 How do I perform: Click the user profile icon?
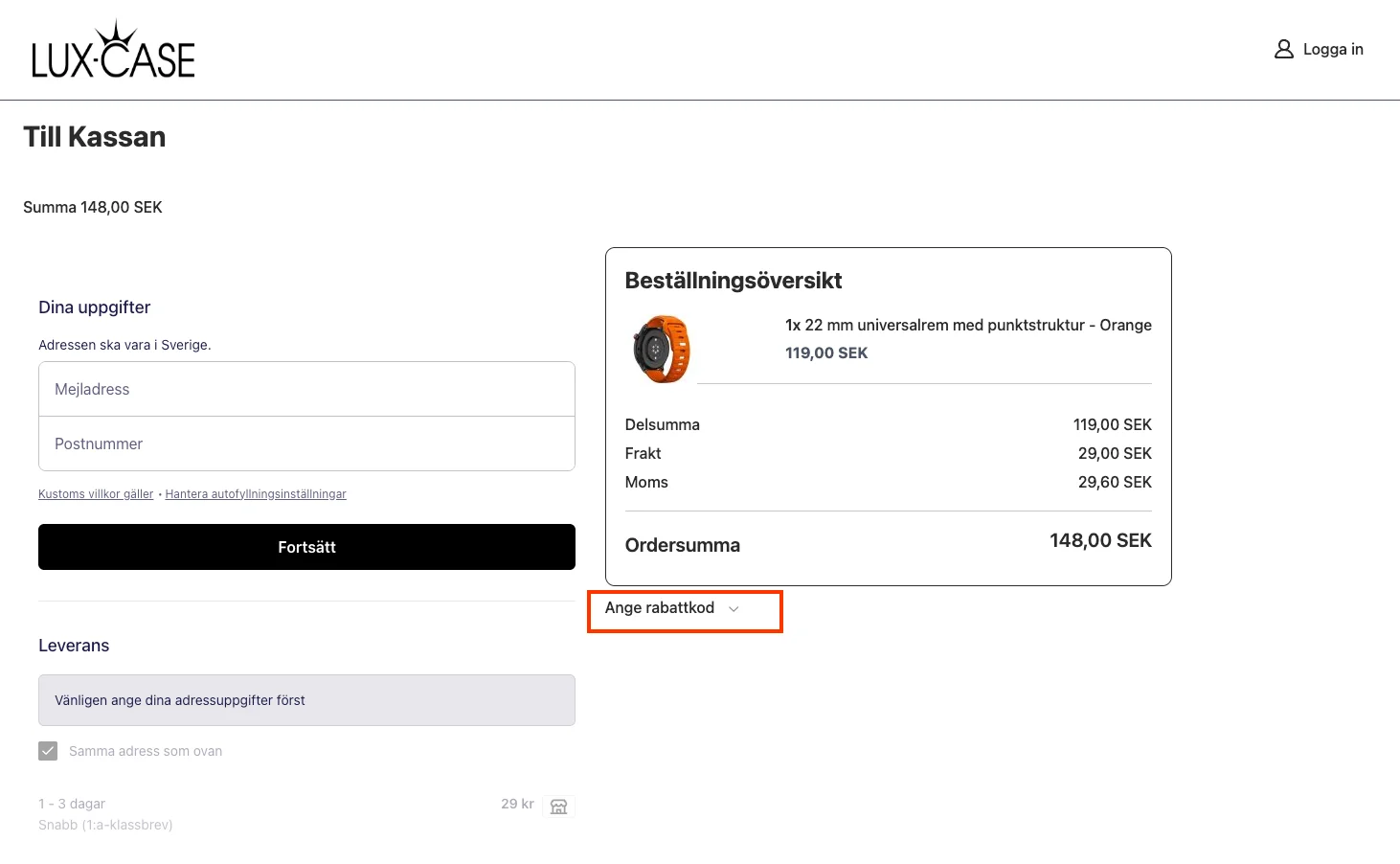[1283, 49]
